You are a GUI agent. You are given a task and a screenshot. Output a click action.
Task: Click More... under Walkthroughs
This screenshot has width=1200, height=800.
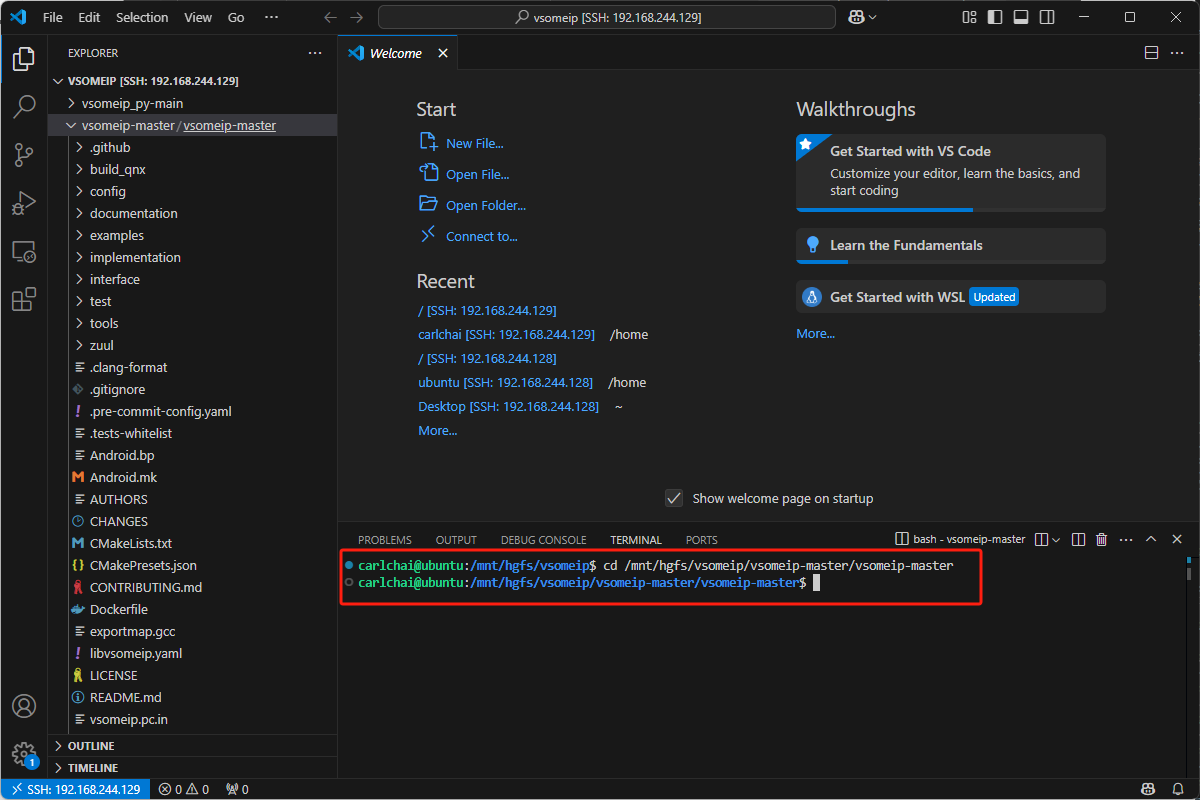coord(815,333)
